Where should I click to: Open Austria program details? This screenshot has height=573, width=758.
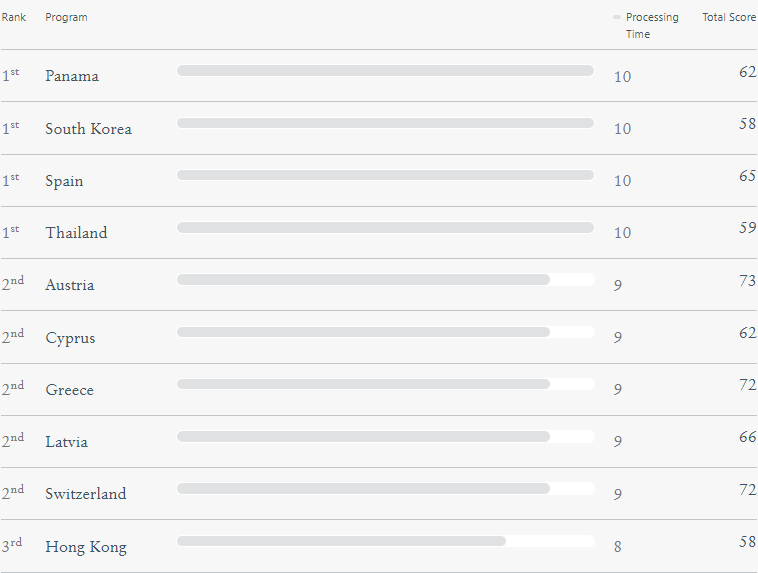click(70, 285)
